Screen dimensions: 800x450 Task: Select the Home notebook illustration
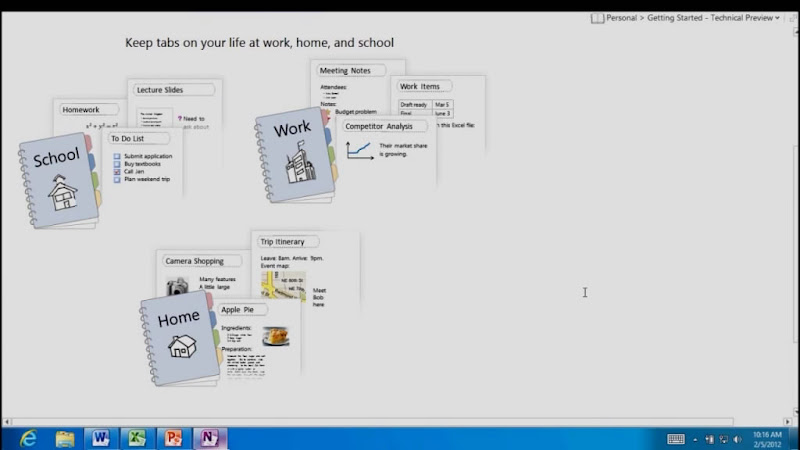click(x=180, y=339)
